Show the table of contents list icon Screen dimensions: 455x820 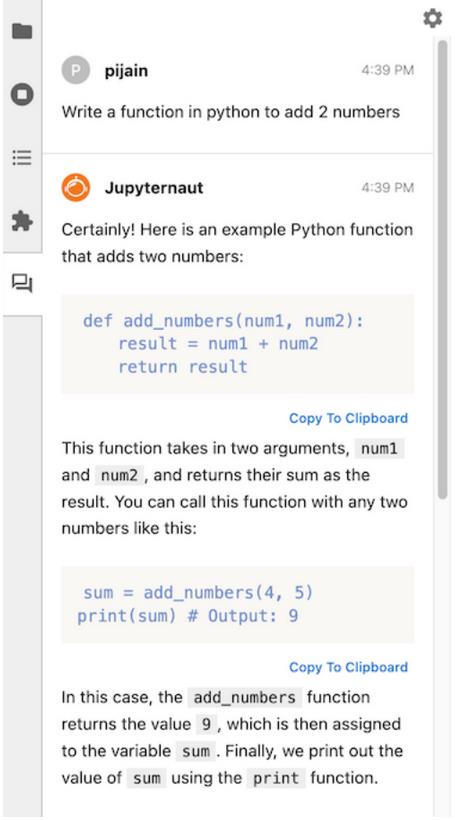click(x=22, y=157)
